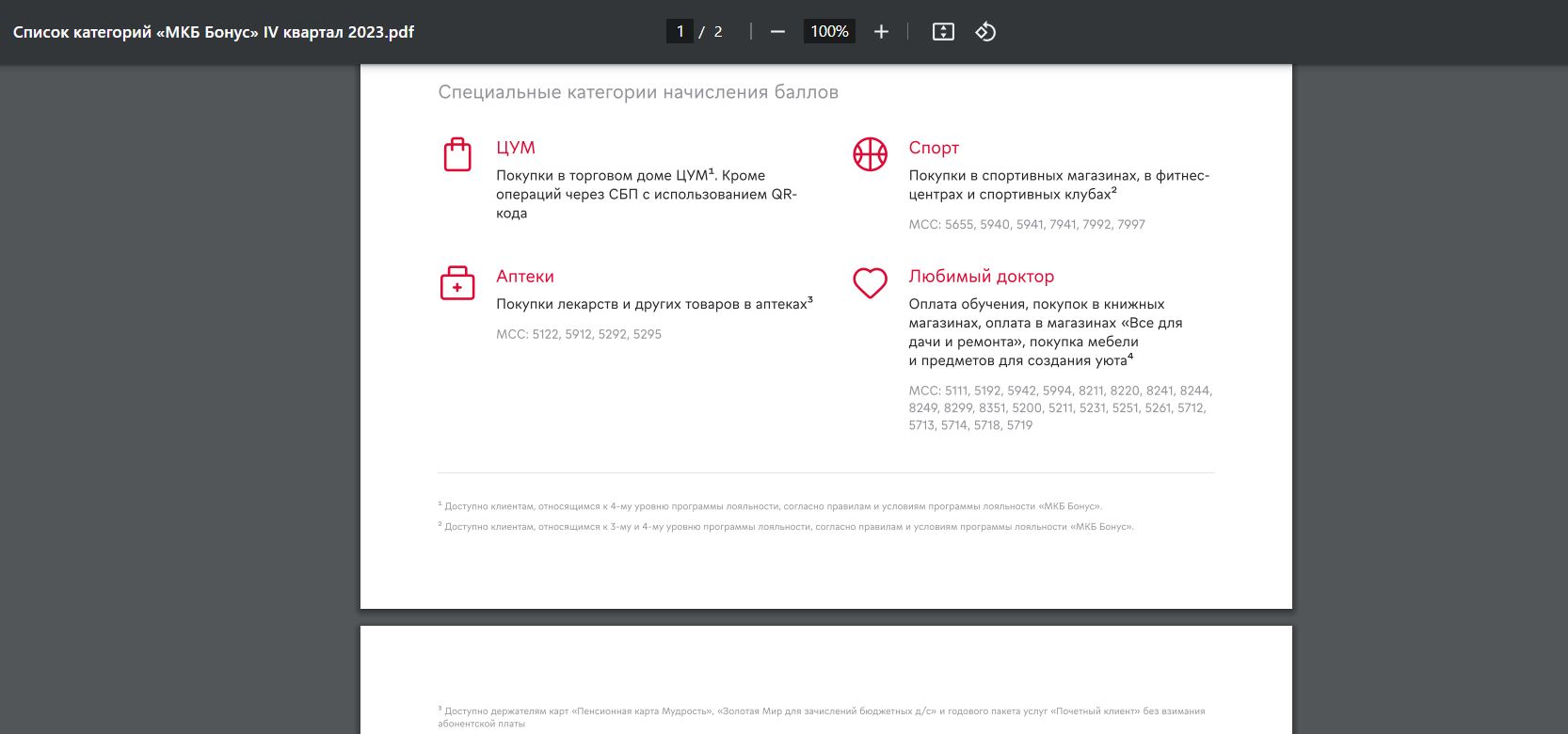Click the total page count 2
The width and height of the screenshot is (1568, 734).
[x=718, y=32]
